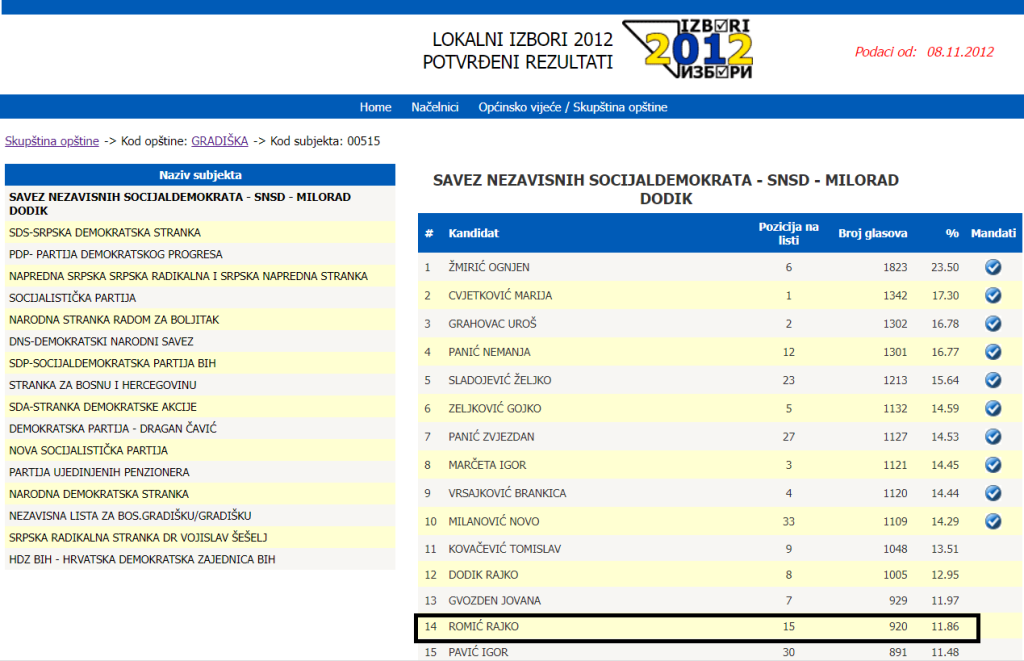The width and height of the screenshot is (1024, 661).
Task: Open the Home menu item
Action: coord(375,107)
